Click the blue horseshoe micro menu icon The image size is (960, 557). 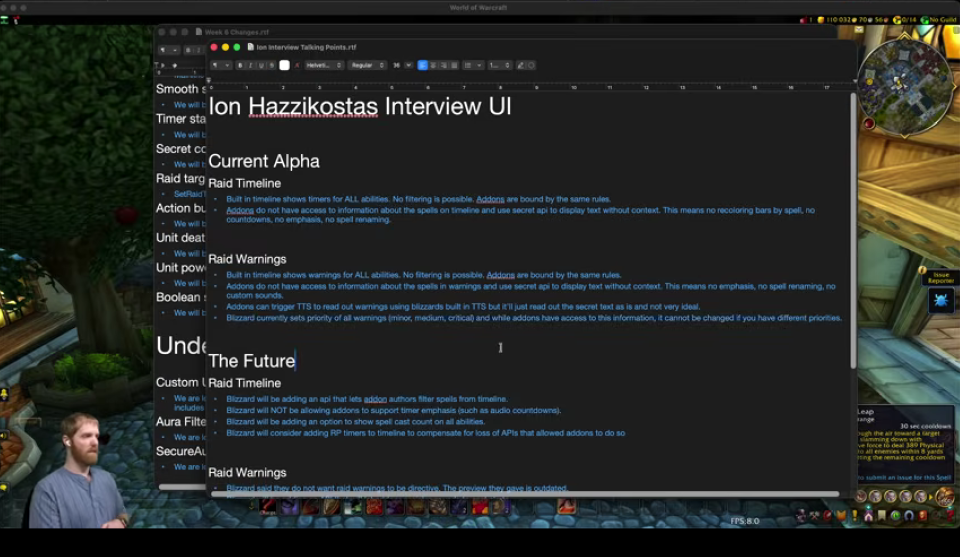(909, 515)
